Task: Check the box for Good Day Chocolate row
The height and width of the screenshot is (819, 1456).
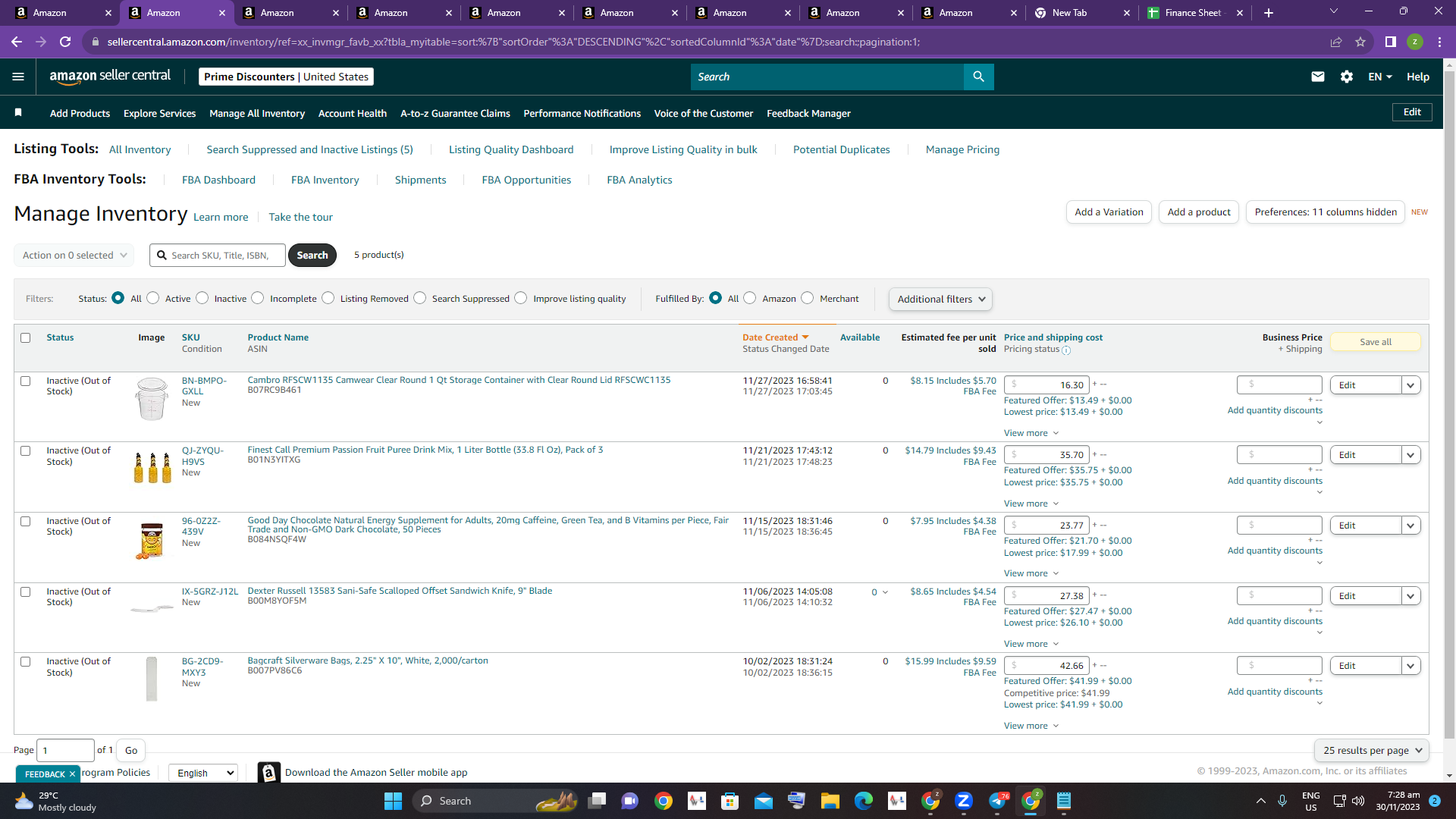Action: point(26,522)
